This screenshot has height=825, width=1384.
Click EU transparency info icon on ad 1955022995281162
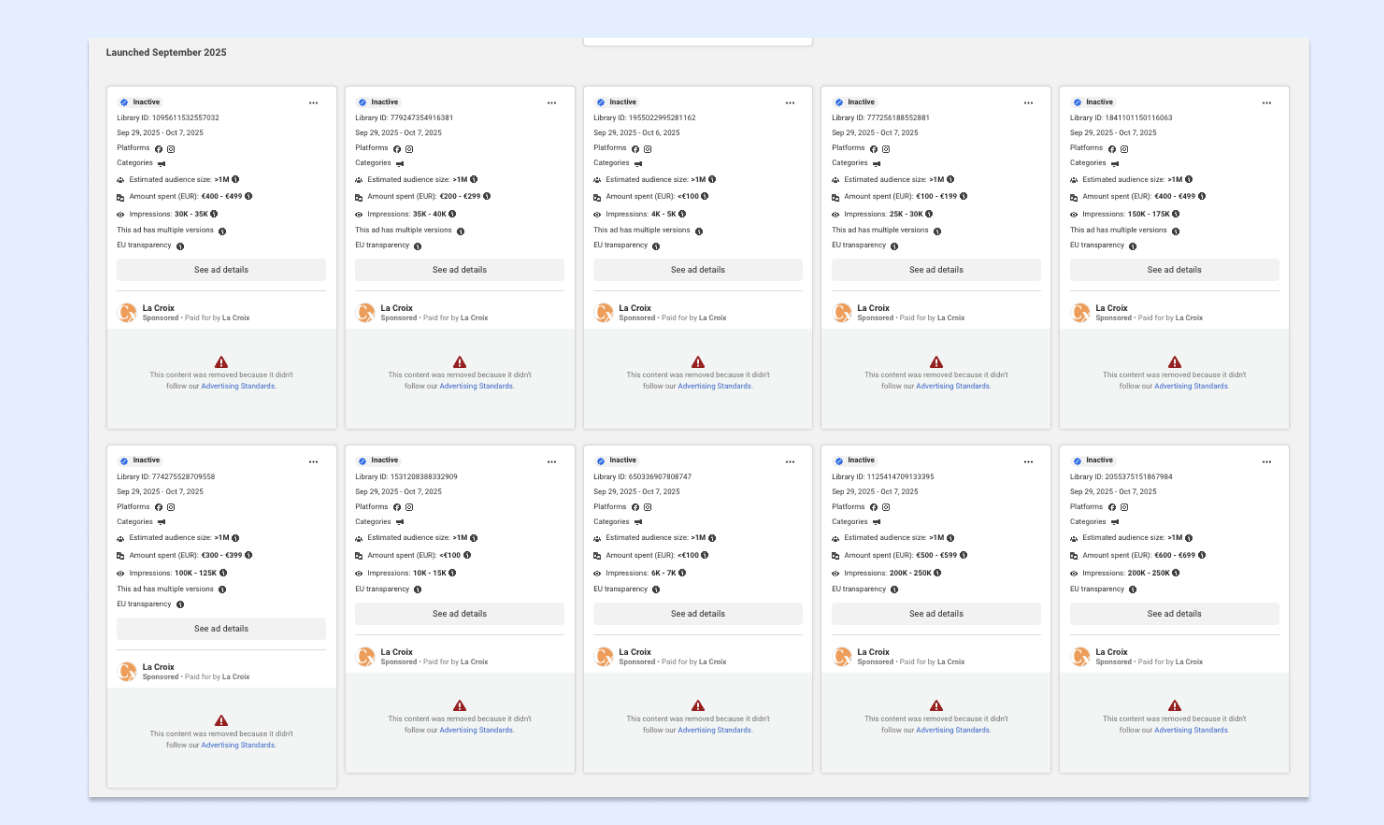pyautogui.click(x=656, y=246)
